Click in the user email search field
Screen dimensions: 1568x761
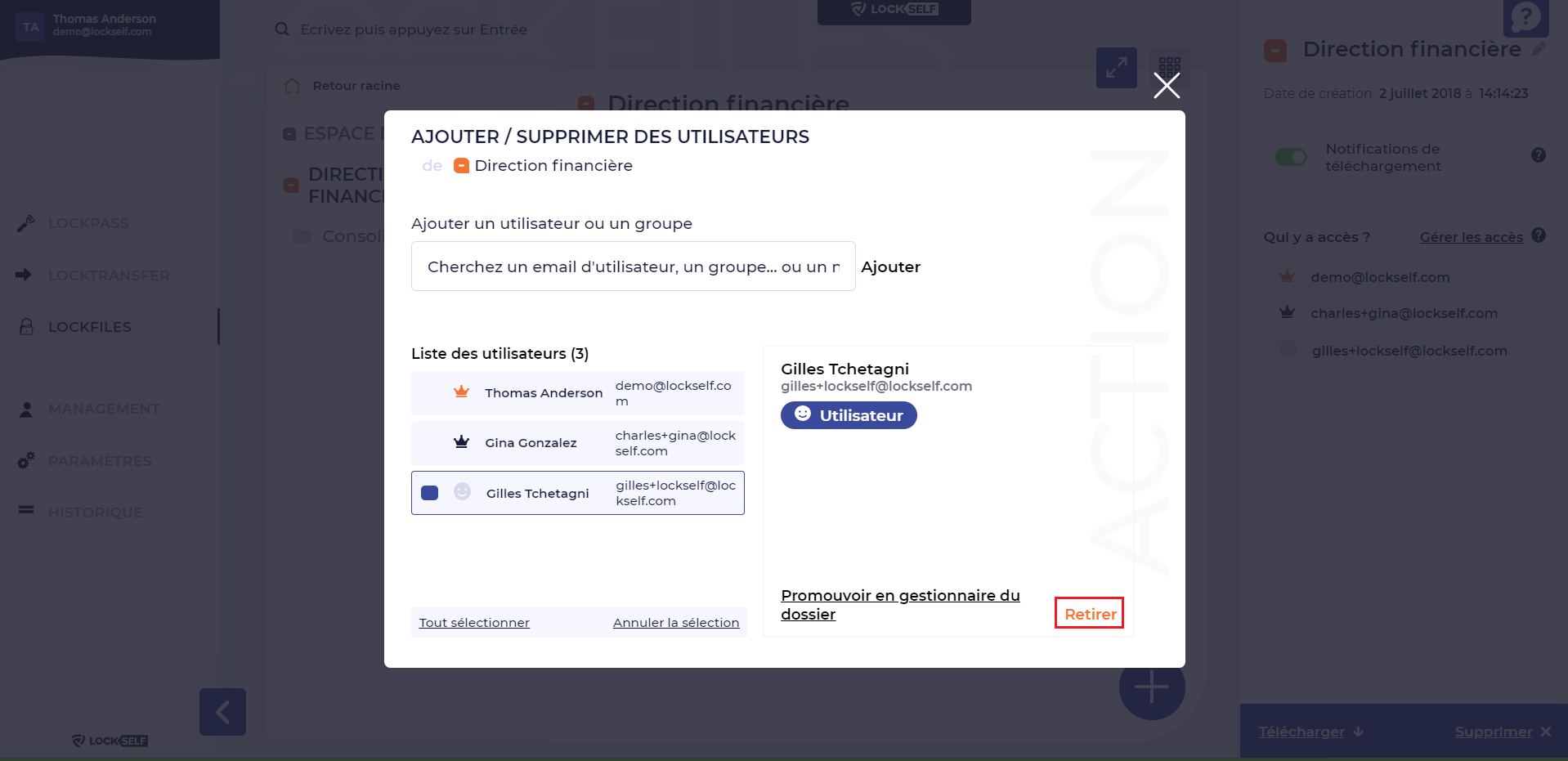(633, 266)
